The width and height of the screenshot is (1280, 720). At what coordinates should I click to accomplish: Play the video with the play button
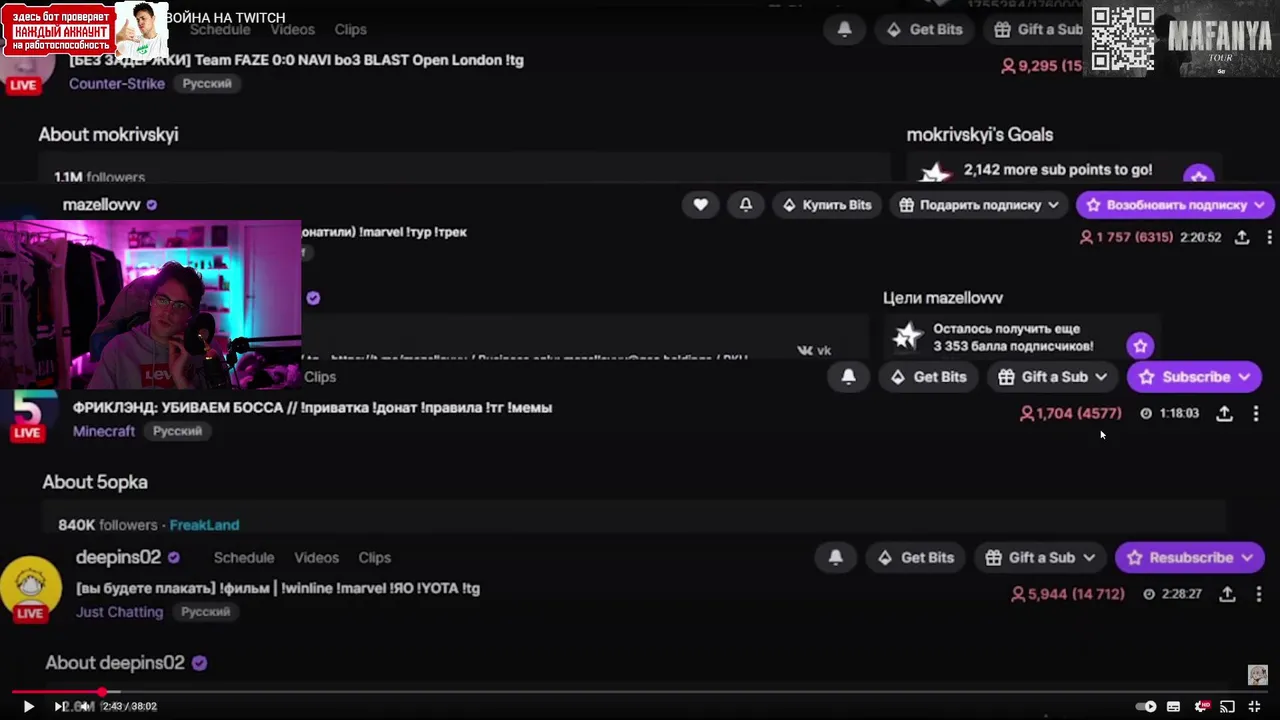tap(28, 707)
